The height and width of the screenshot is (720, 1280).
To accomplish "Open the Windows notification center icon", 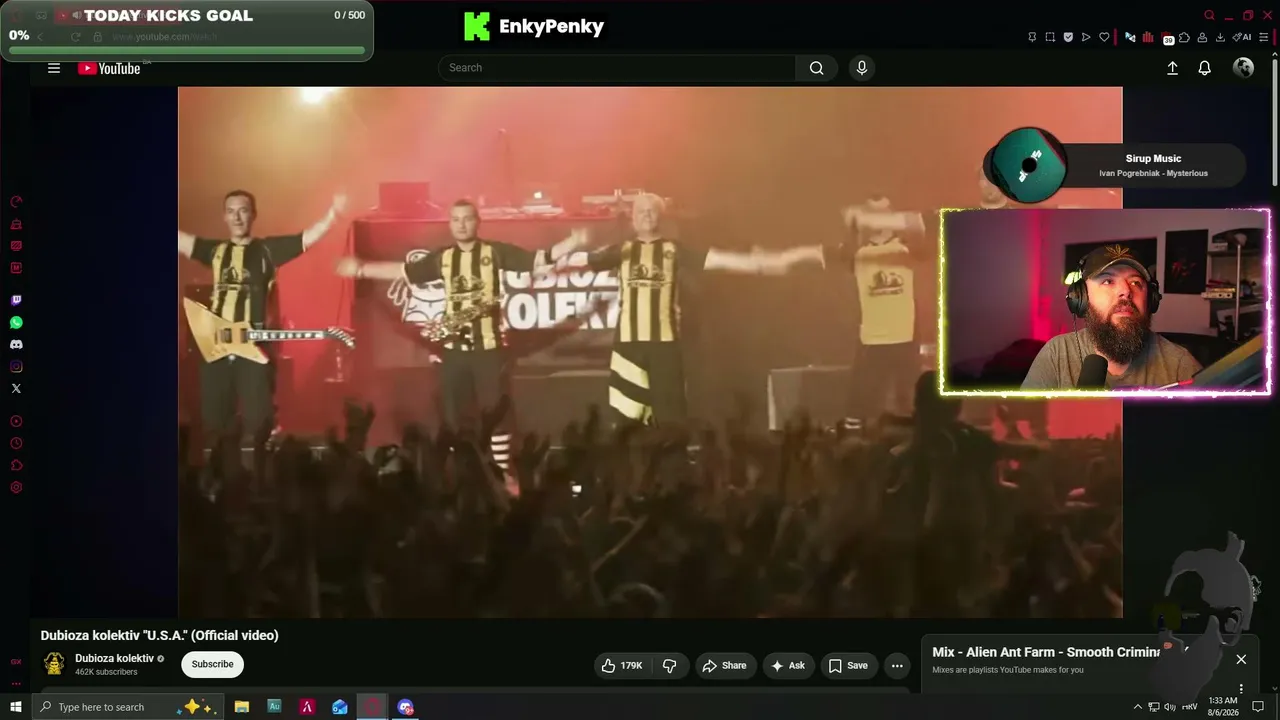I will [x=1259, y=707].
